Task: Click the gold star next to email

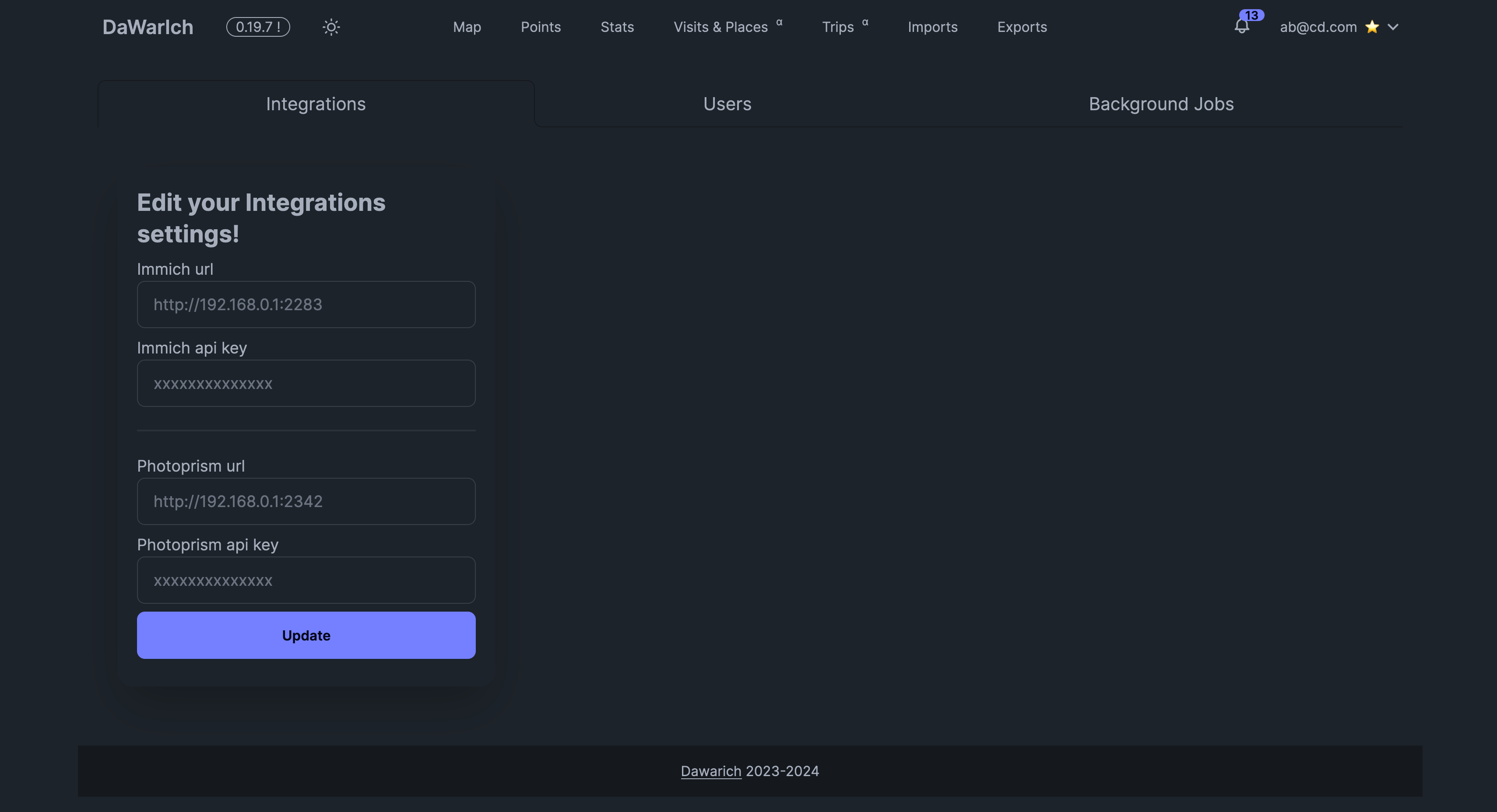Action: click(x=1372, y=27)
